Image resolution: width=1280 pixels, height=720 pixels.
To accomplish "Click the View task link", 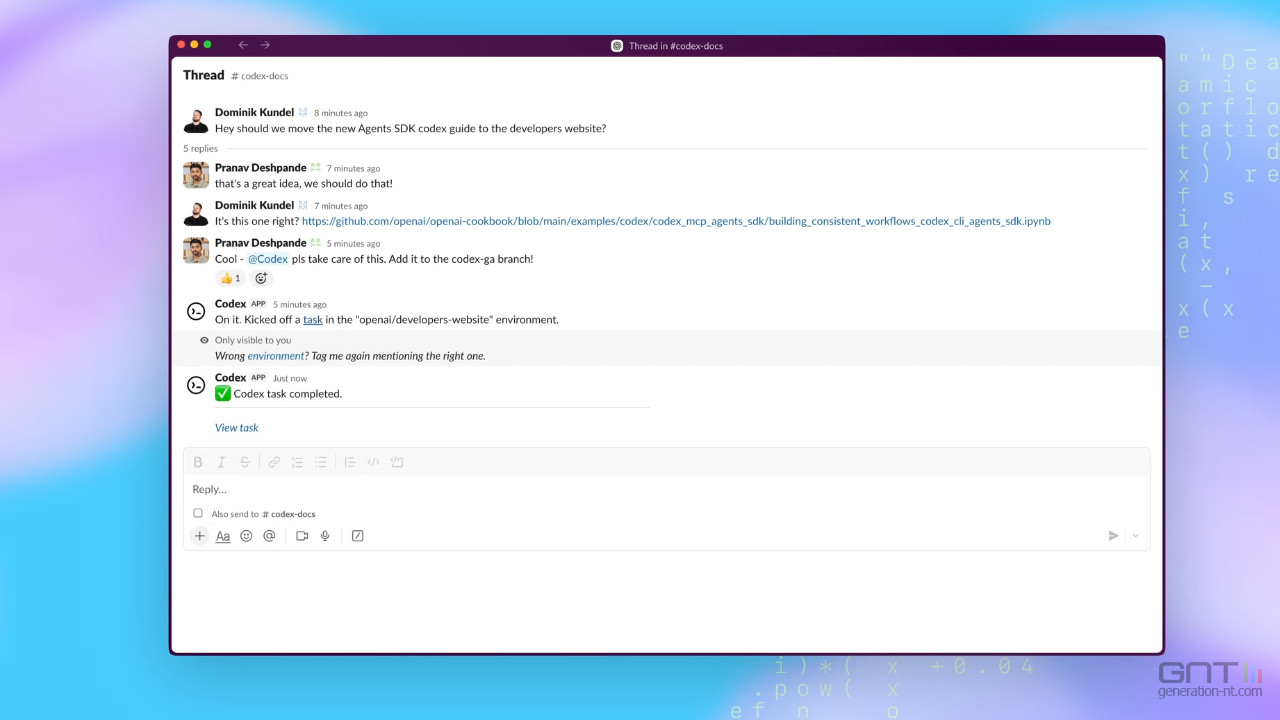I will pyautogui.click(x=236, y=428).
